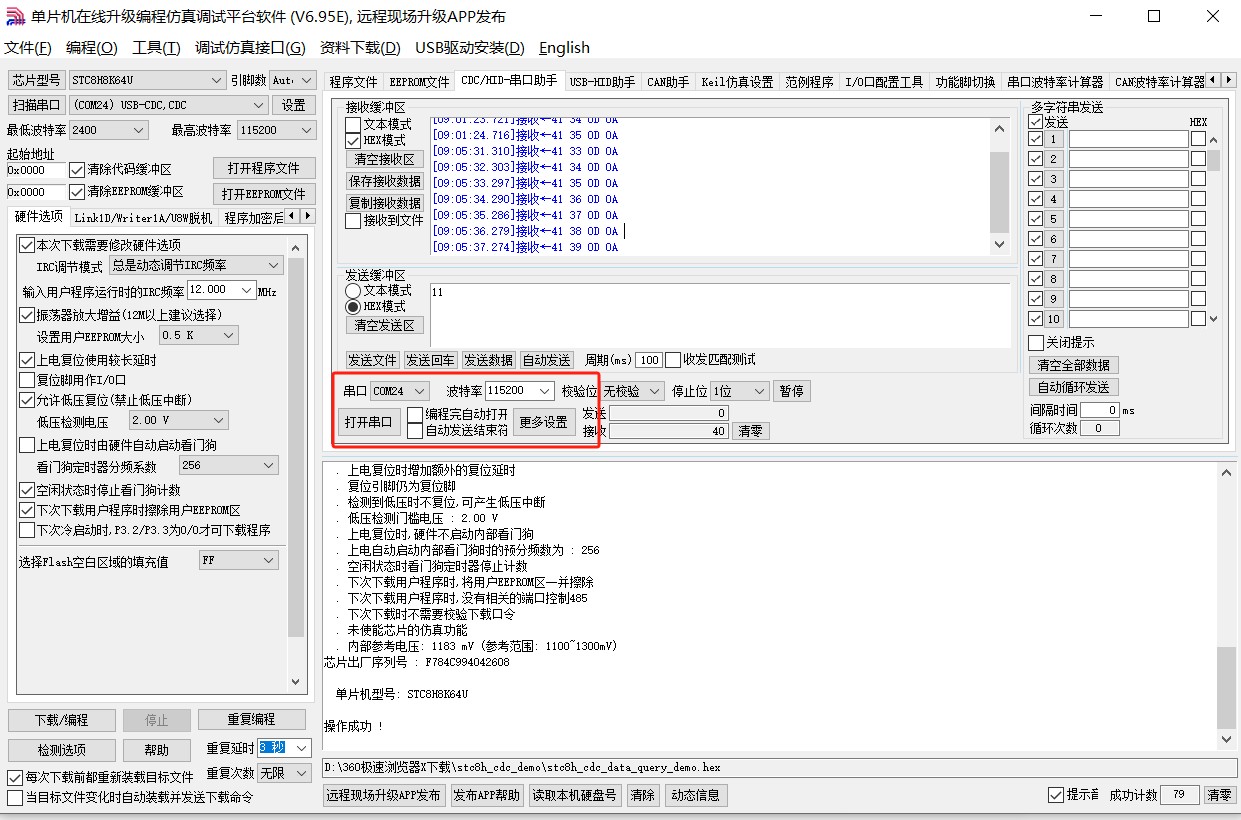The height and width of the screenshot is (820, 1241).
Task: Click multi-string send row 1 text field
Action: [1128, 139]
